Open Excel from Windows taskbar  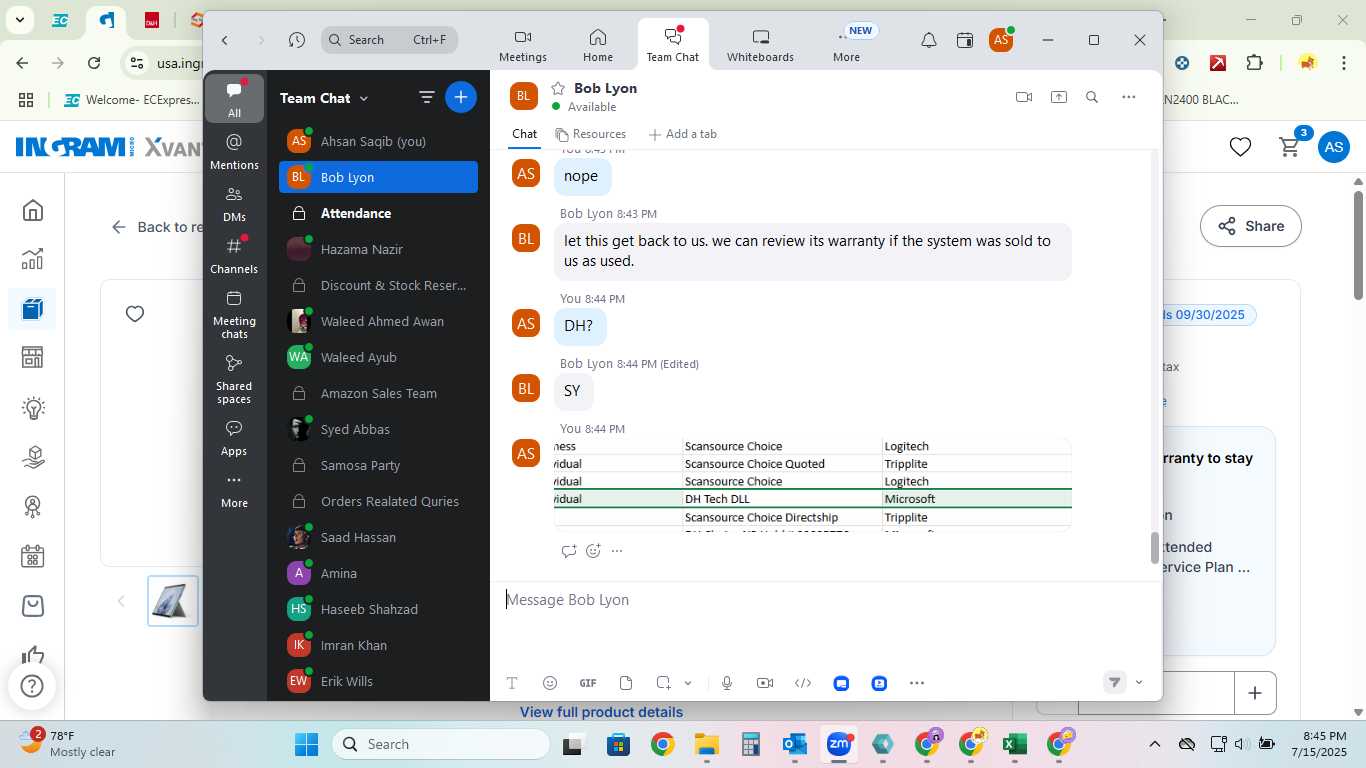click(1015, 744)
